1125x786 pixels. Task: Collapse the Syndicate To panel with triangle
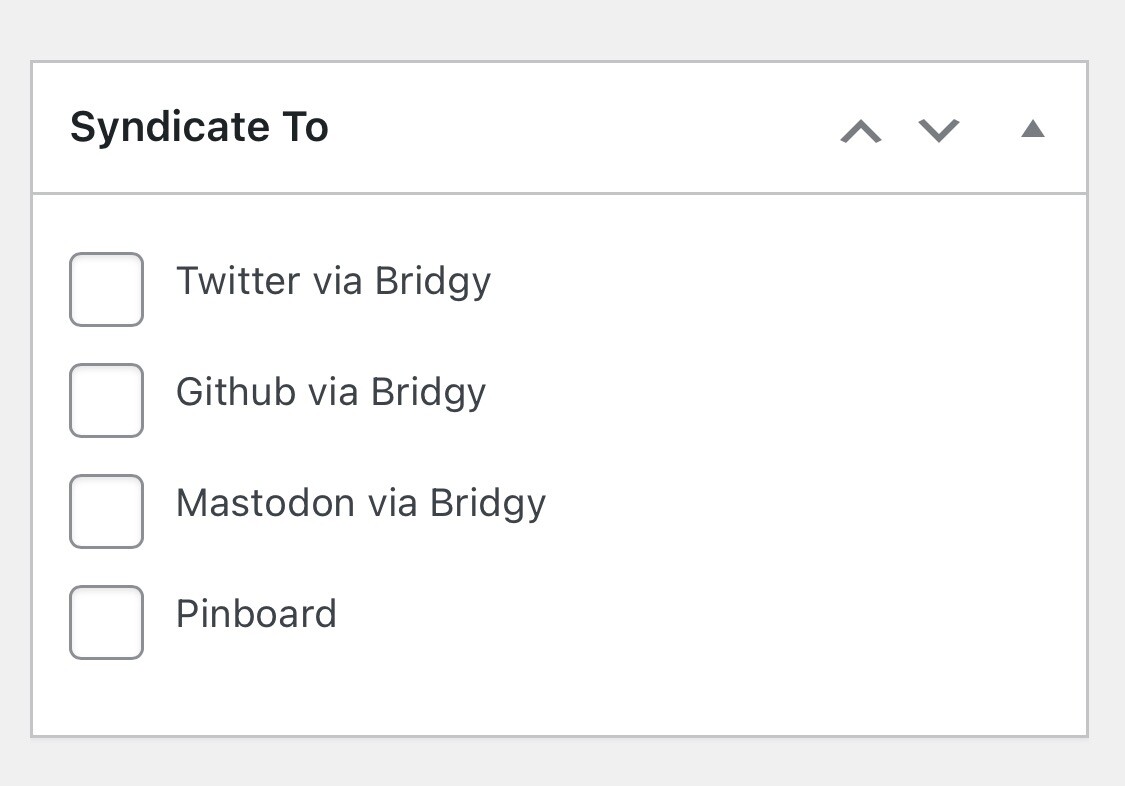[1033, 129]
